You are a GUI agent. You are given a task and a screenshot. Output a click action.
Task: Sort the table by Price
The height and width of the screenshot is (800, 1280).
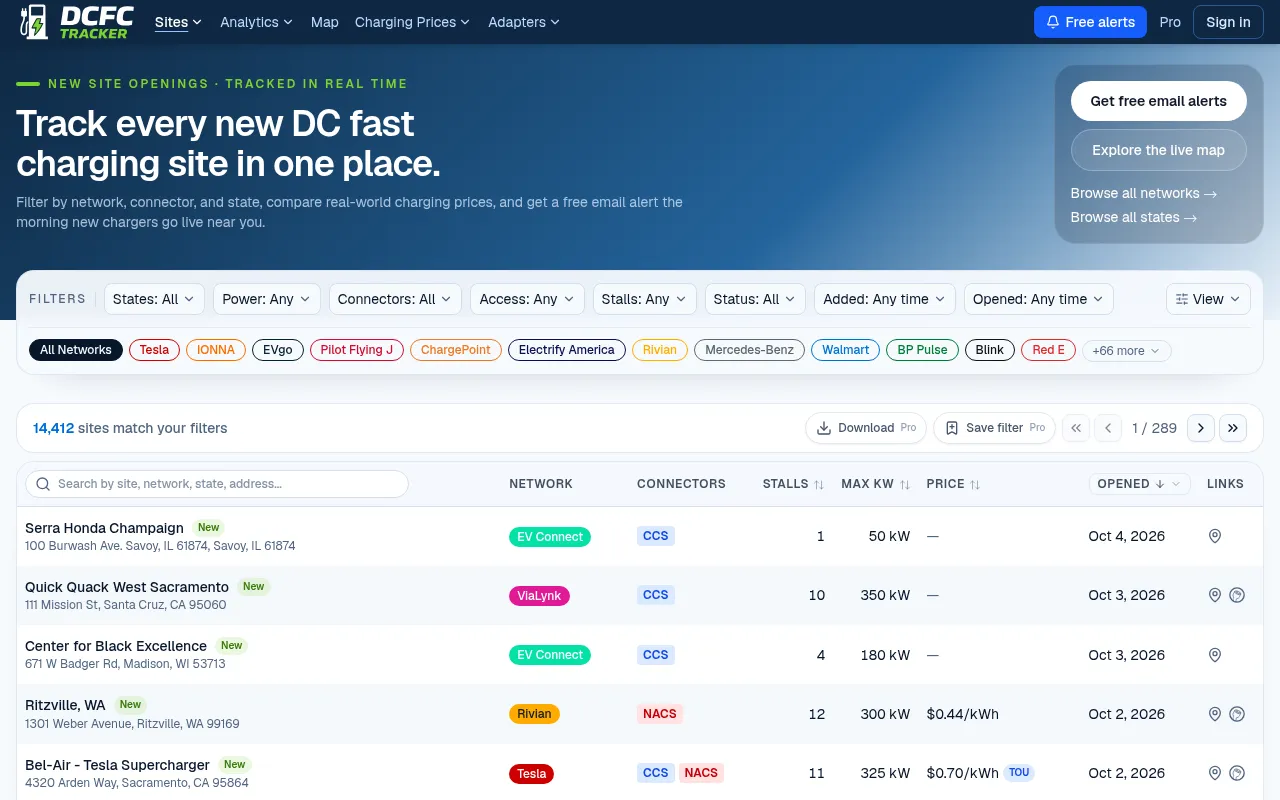point(954,484)
